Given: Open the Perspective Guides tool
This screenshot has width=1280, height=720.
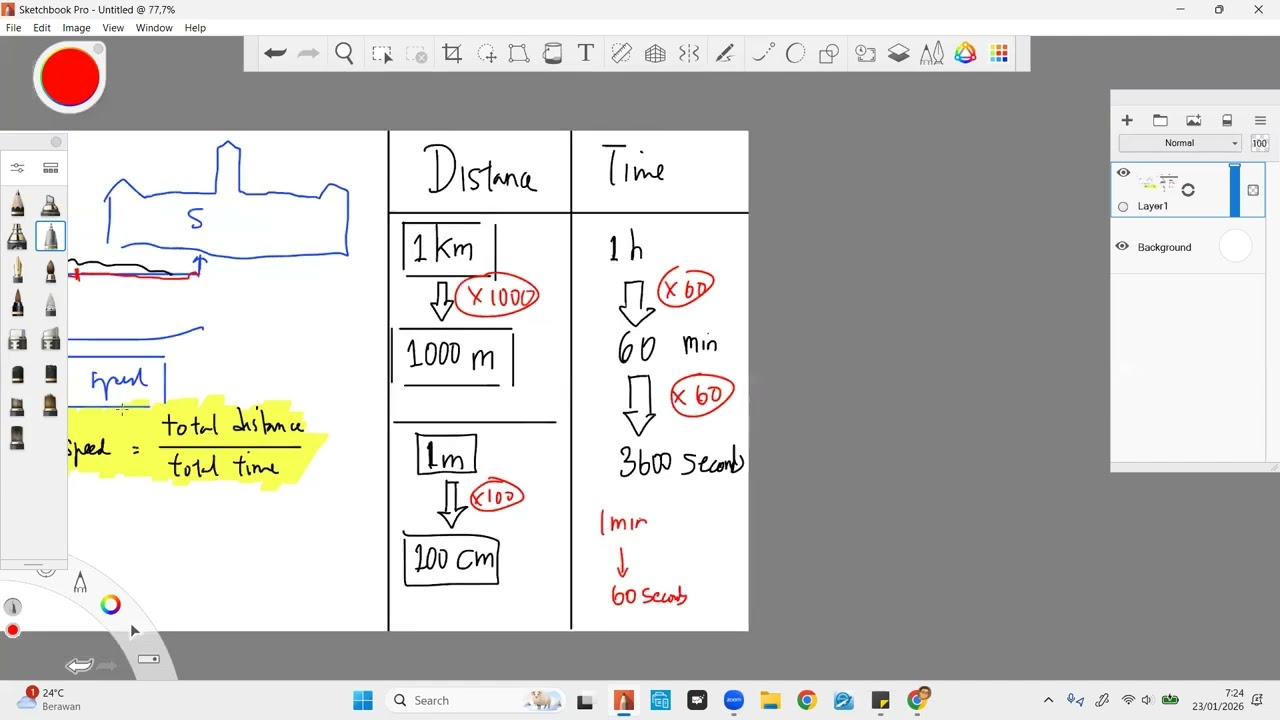Looking at the screenshot, I should (x=655, y=54).
